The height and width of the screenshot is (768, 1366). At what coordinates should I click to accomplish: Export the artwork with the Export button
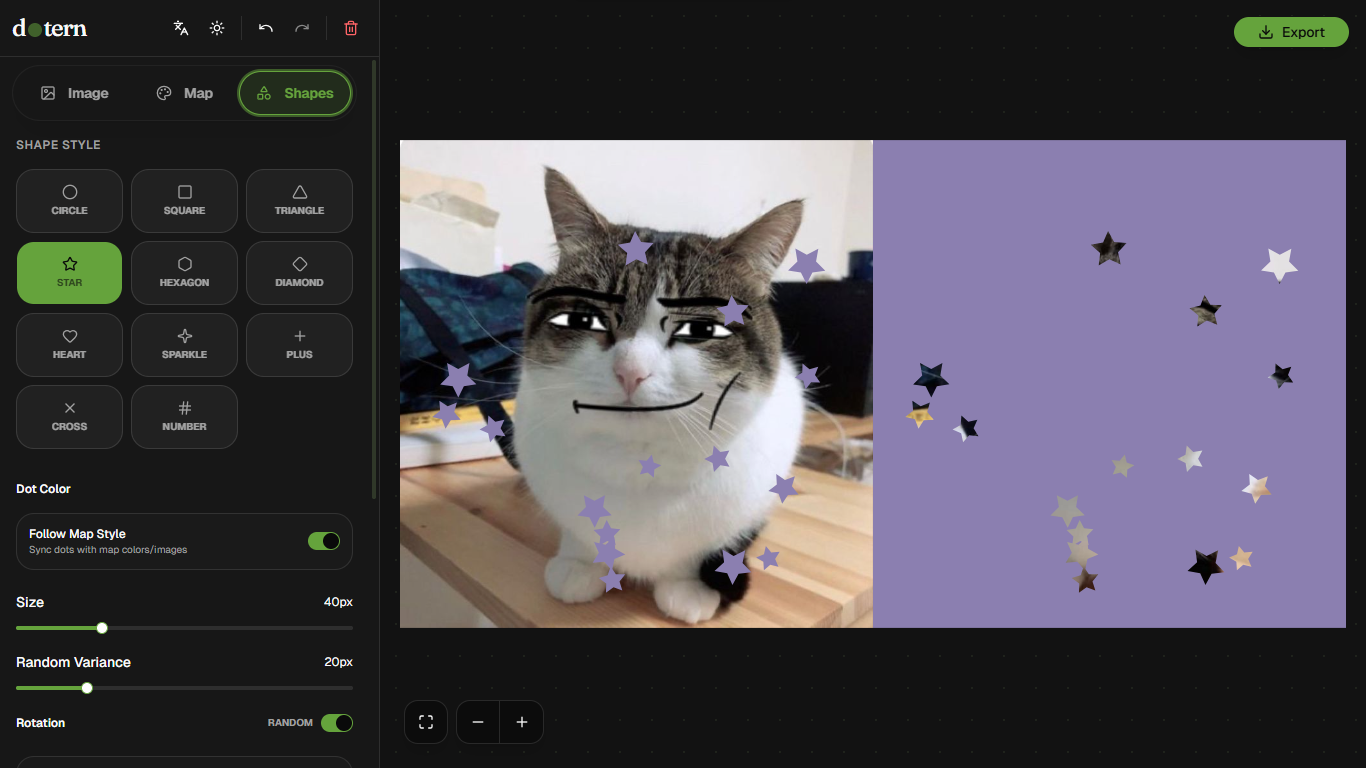tap(1291, 32)
